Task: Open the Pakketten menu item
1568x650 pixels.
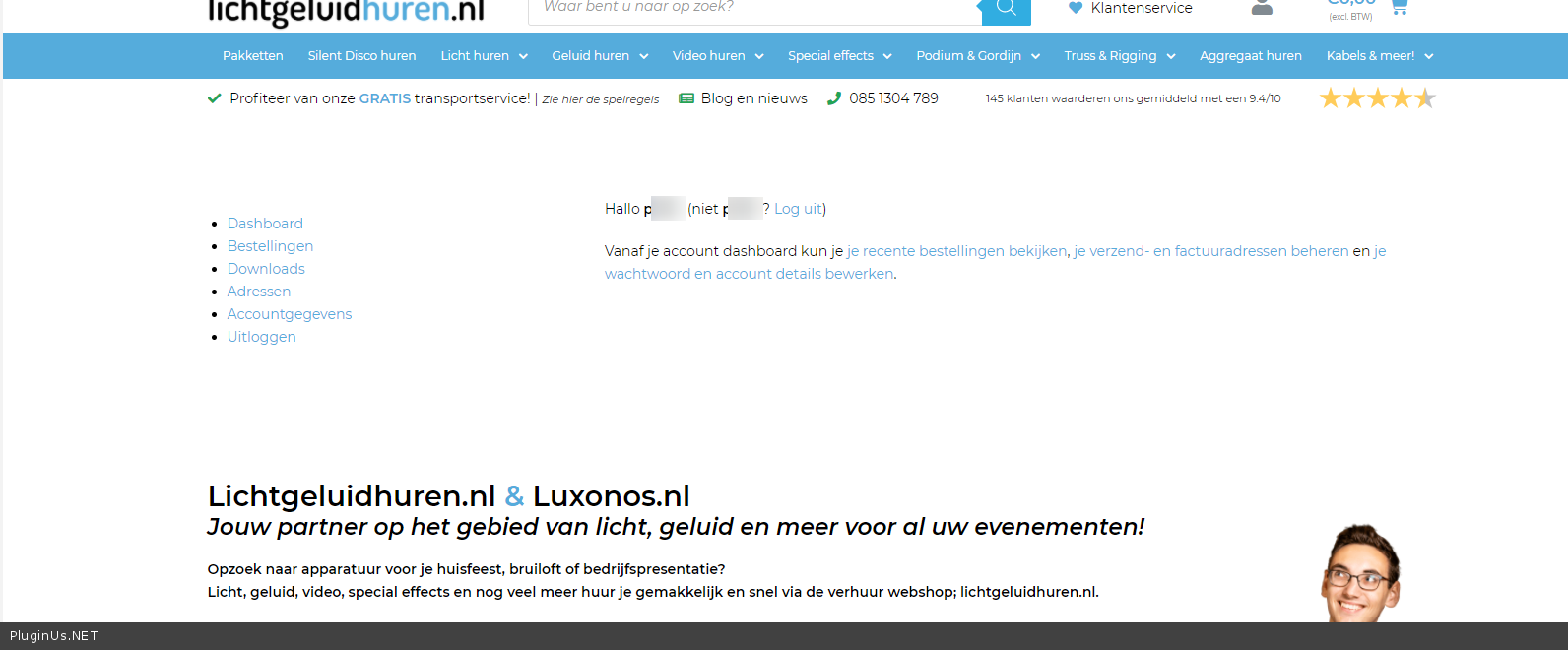Action: 253,56
